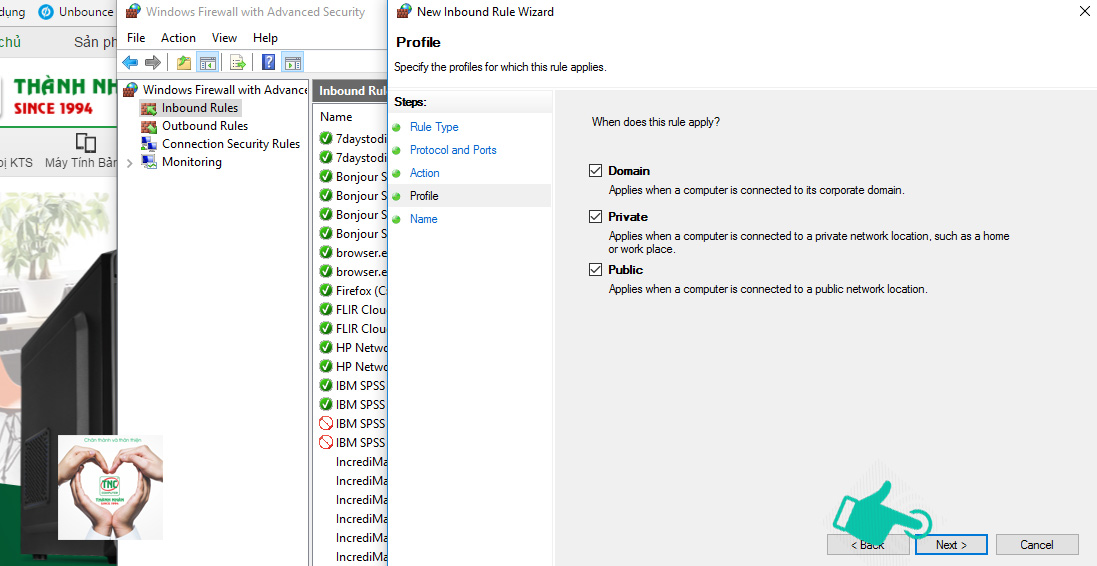Go to the Protocol and Ports step
The width and height of the screenshot is (1097, 566).
click(453, 150)
